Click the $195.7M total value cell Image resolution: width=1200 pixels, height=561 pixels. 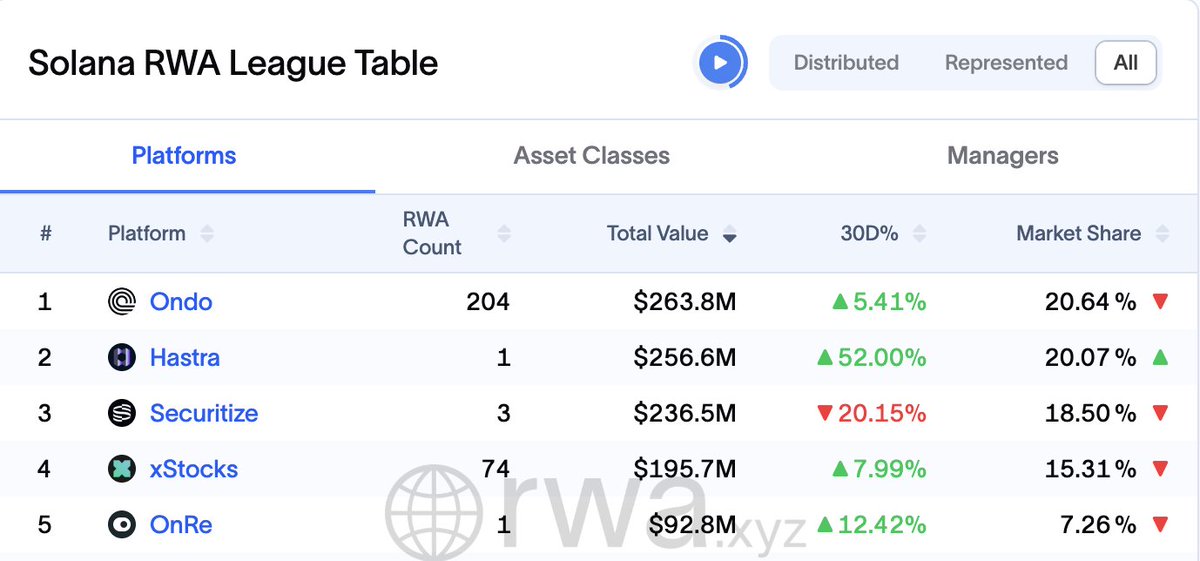(685, 469)
